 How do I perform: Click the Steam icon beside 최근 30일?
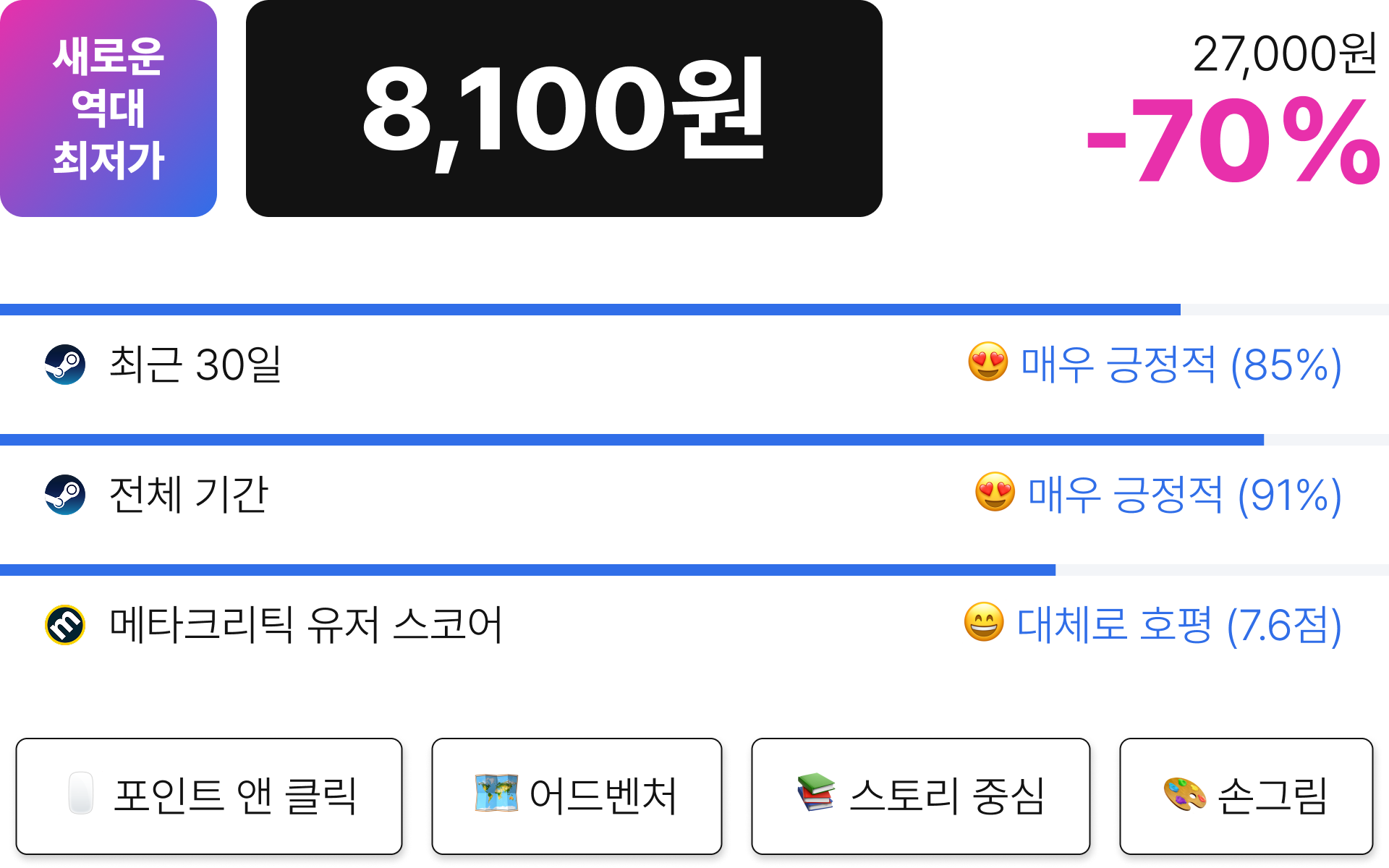point(65,365)
